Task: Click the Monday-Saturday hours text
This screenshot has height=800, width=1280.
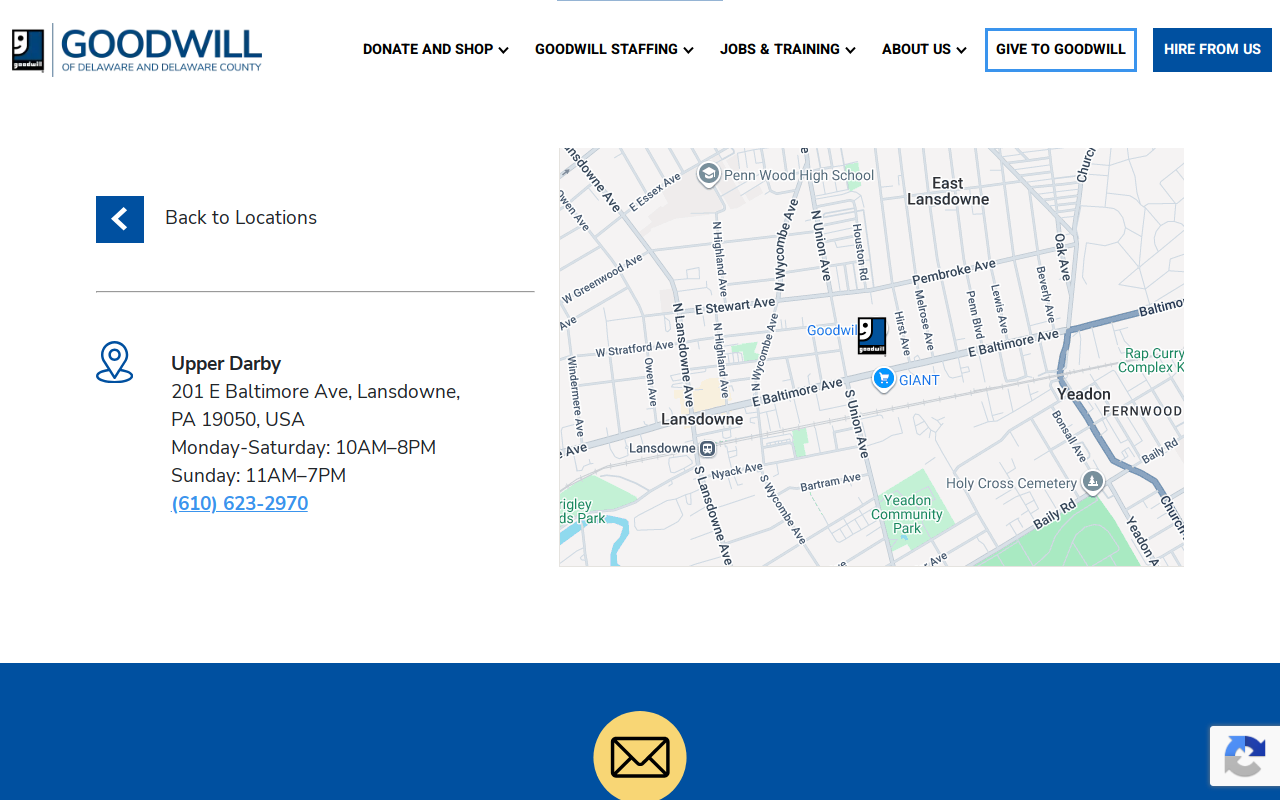Action: point(304,447)
